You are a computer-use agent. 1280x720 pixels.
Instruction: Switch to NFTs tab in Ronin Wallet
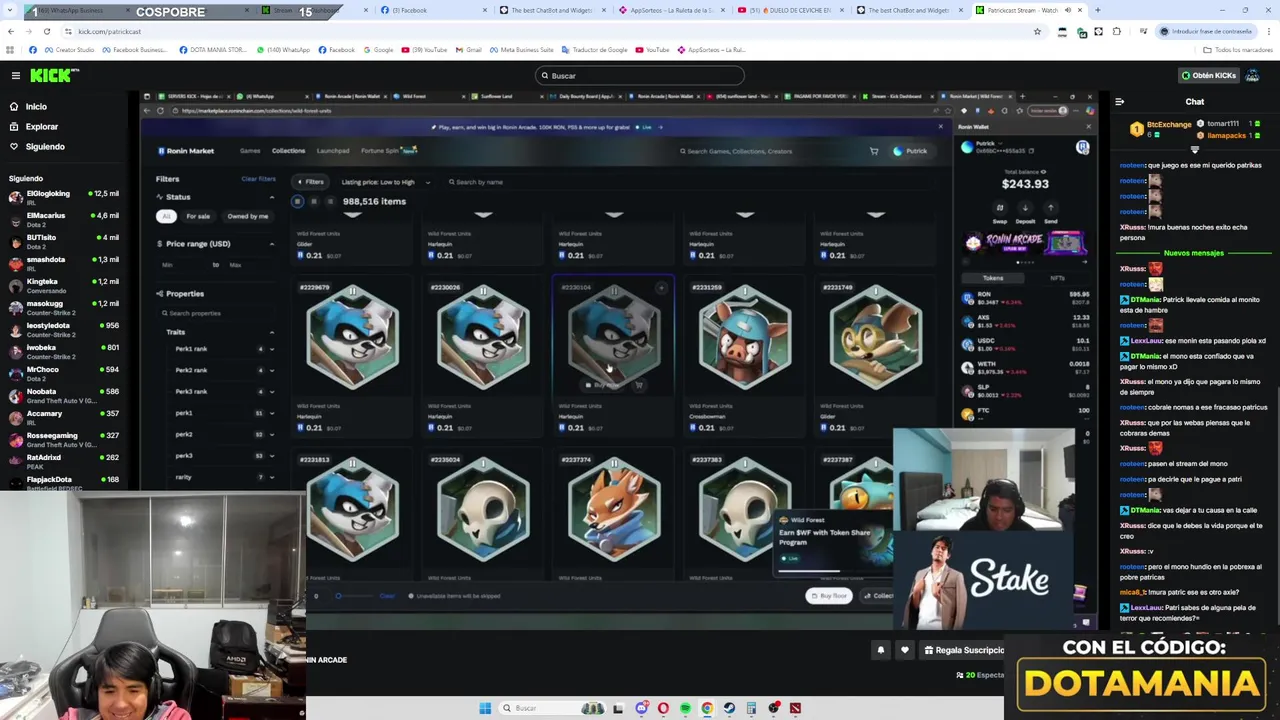tap(1057, 278)
